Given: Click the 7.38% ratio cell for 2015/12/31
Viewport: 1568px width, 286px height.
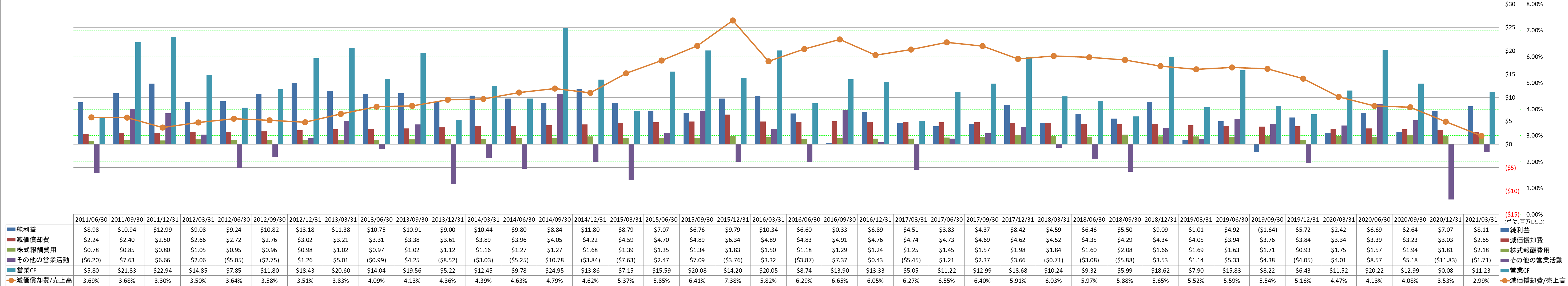Looking at the screenshot, I should click(x=732, y=280).
